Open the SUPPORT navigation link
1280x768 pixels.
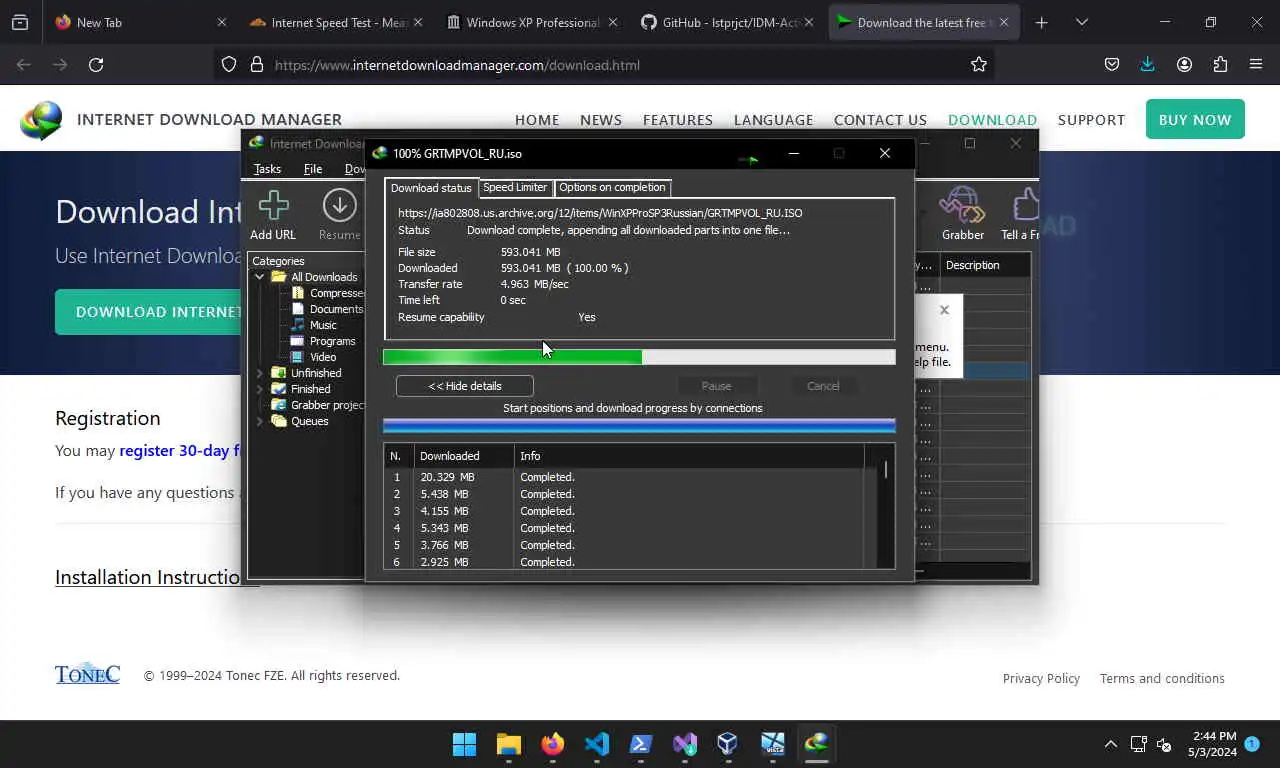(1091, 120)
